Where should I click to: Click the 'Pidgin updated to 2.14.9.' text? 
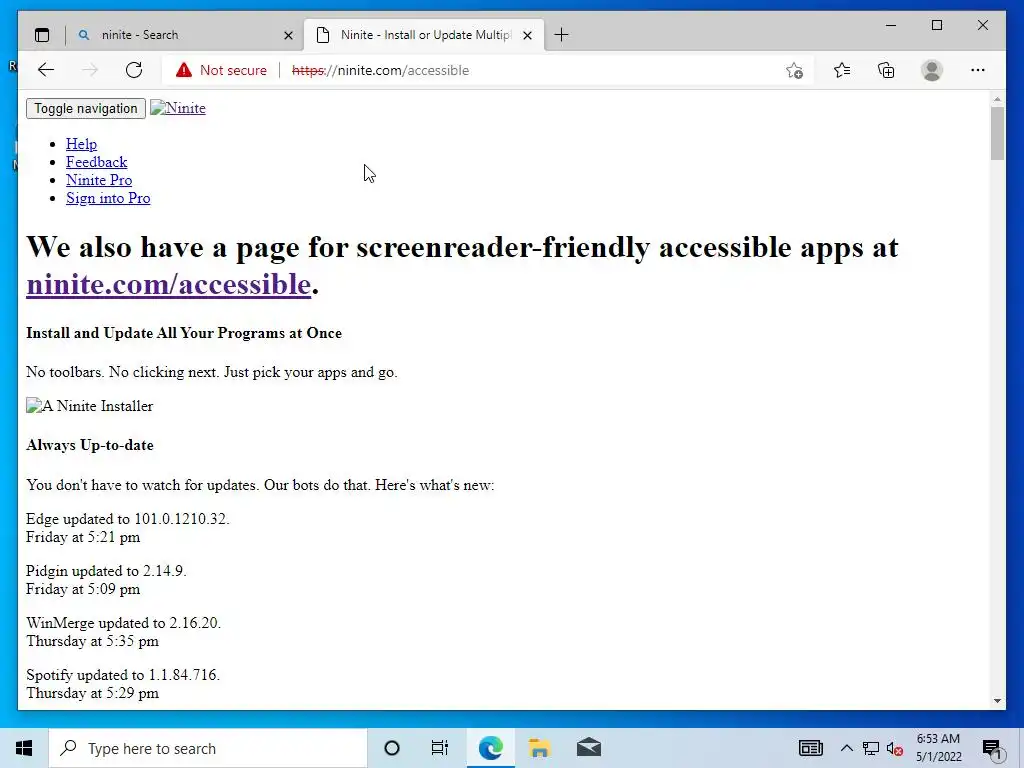pyautogui.click(x=106, y=571)
